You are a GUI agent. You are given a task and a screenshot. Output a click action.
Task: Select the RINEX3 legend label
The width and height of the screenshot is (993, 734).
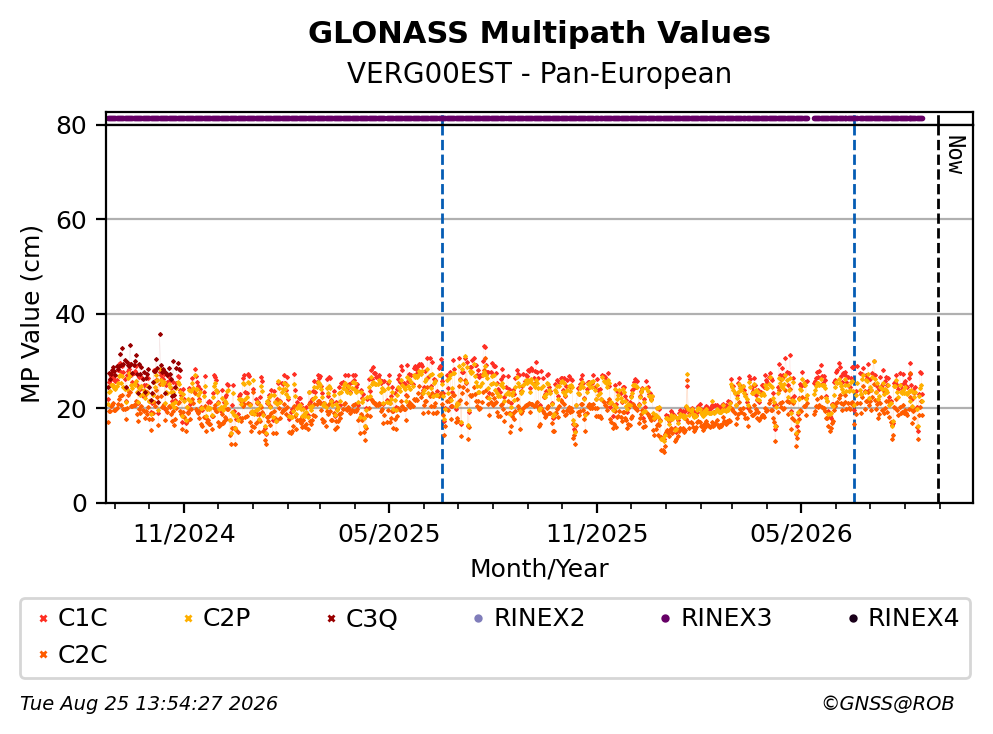pyautogui.click(x=726, y=617)
